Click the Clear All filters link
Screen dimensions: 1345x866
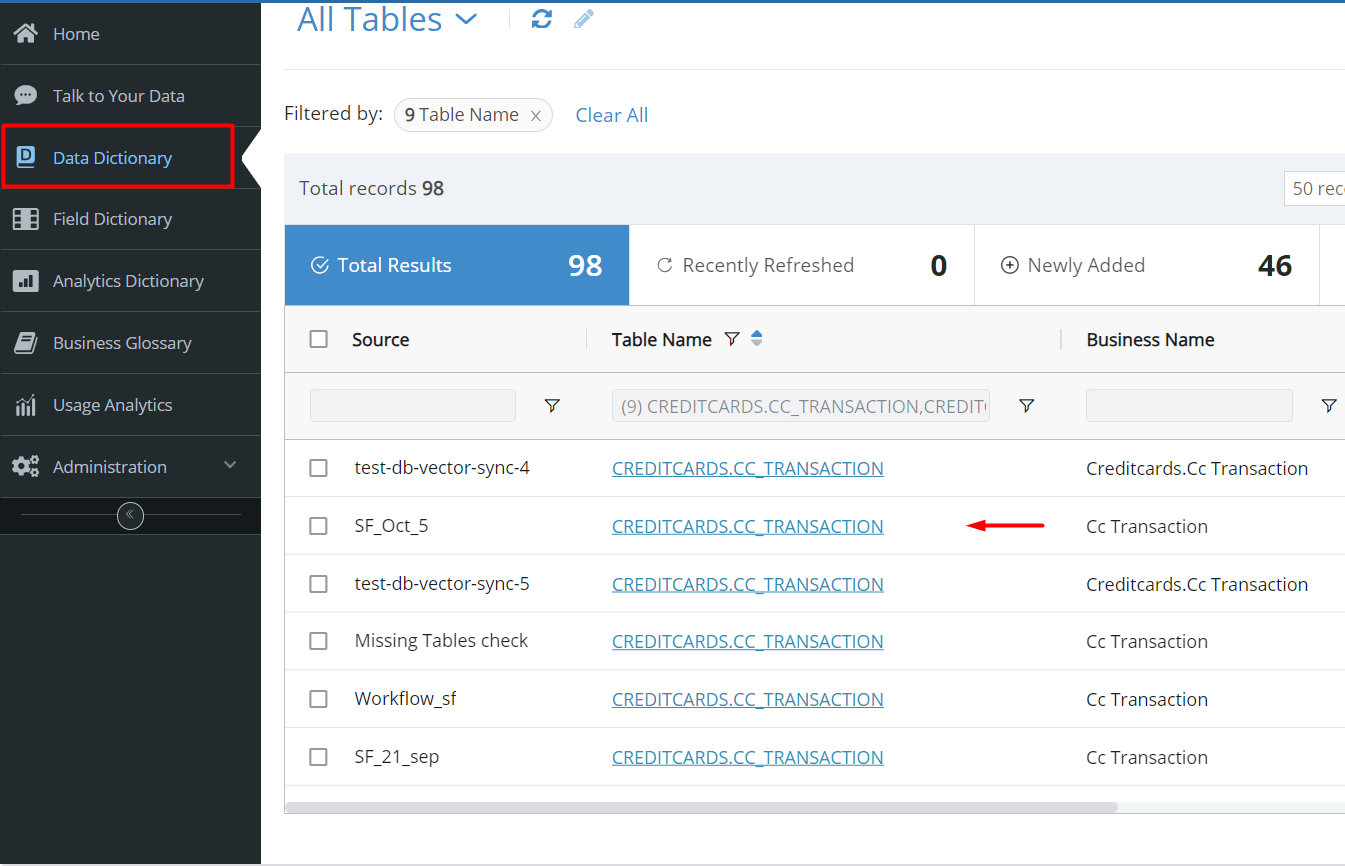click(x=611, y=115)
